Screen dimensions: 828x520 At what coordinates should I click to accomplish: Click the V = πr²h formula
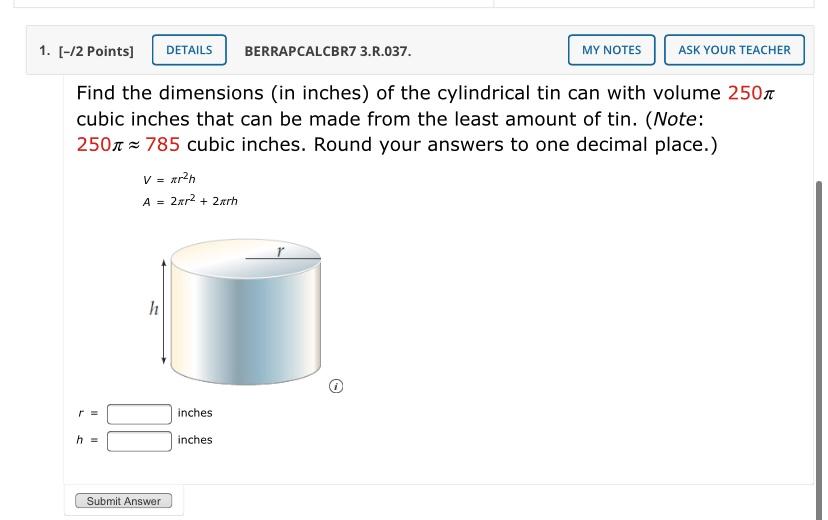click(169, 179)
